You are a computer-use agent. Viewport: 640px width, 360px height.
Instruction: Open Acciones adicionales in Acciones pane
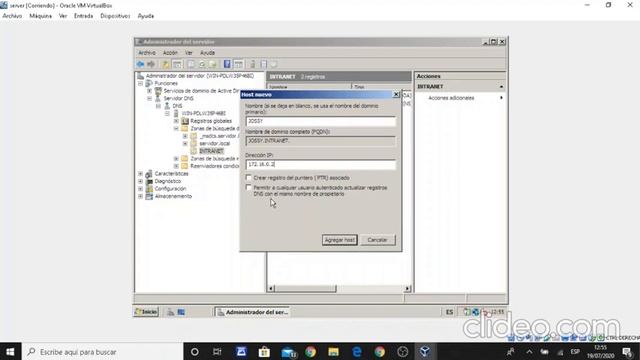pos(451,98)
